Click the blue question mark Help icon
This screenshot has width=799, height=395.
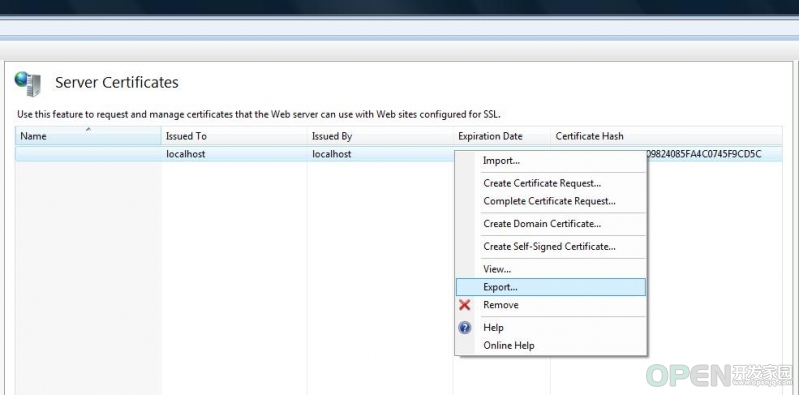[464, 327]
